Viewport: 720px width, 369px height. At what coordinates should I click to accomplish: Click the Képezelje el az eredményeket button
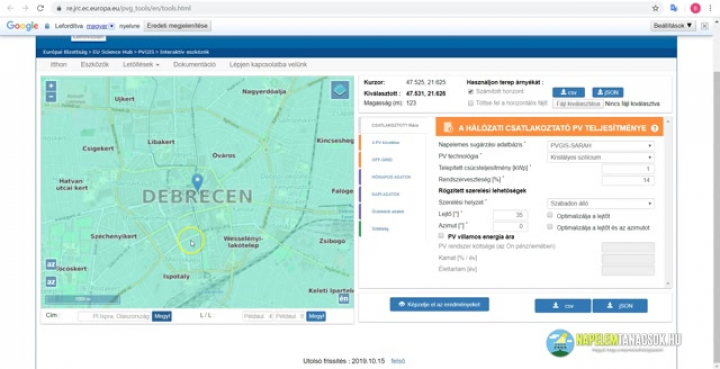click(439, 304)
